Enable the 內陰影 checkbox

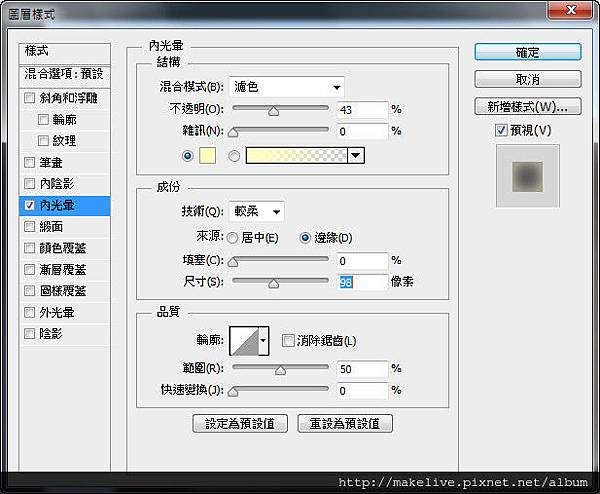(29, 184)
